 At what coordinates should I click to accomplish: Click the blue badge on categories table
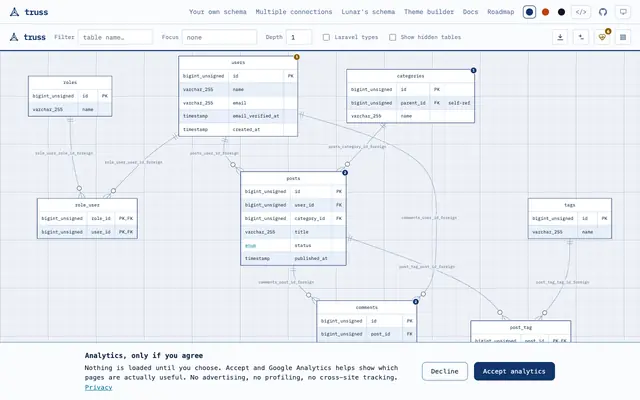point(473,70)
